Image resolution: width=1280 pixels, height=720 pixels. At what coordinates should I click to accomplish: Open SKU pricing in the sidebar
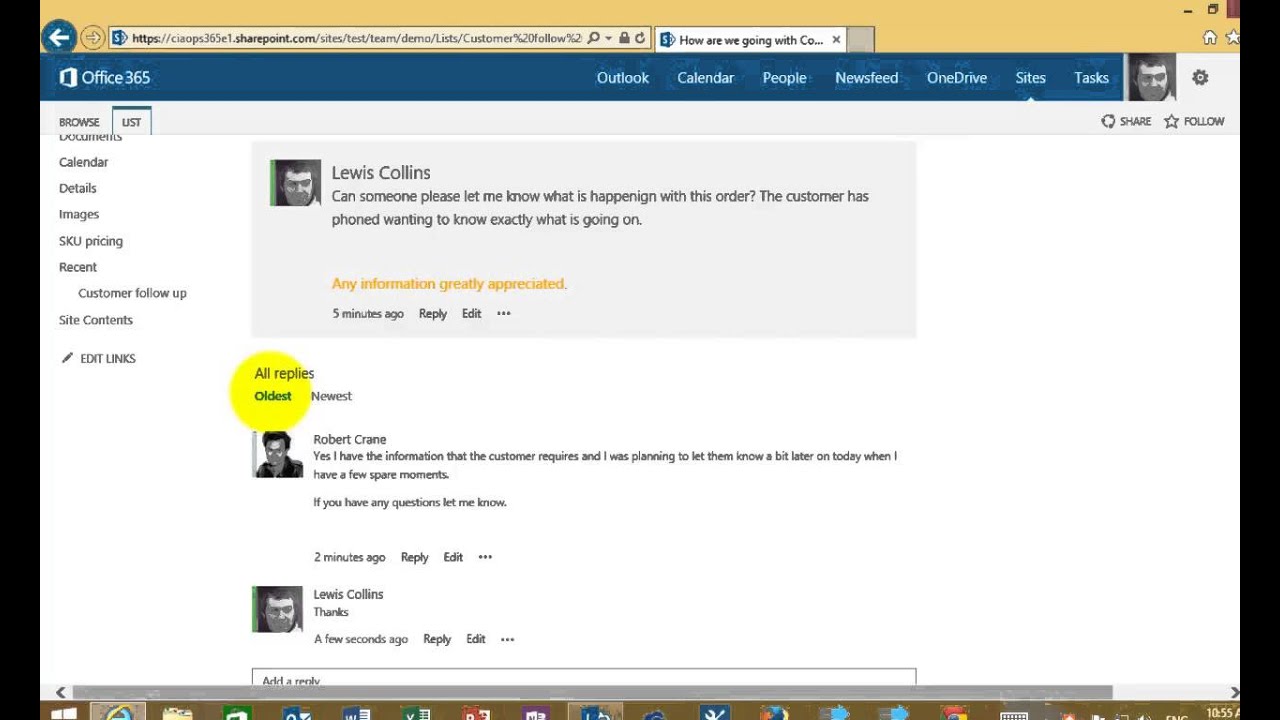tap(91, 241)
